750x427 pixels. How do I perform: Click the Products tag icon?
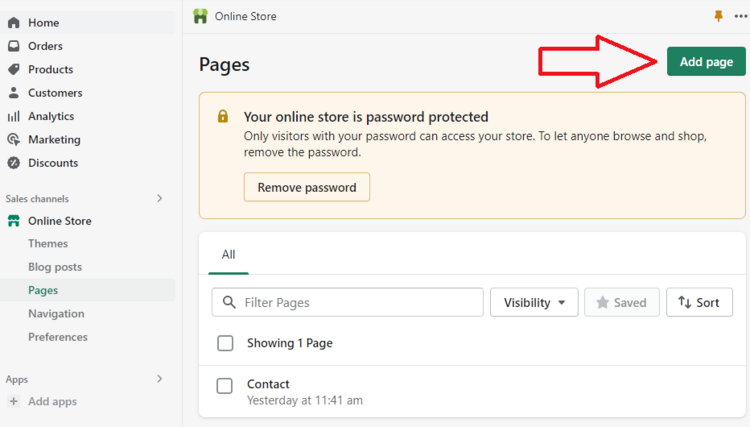[x=14, y=69]
